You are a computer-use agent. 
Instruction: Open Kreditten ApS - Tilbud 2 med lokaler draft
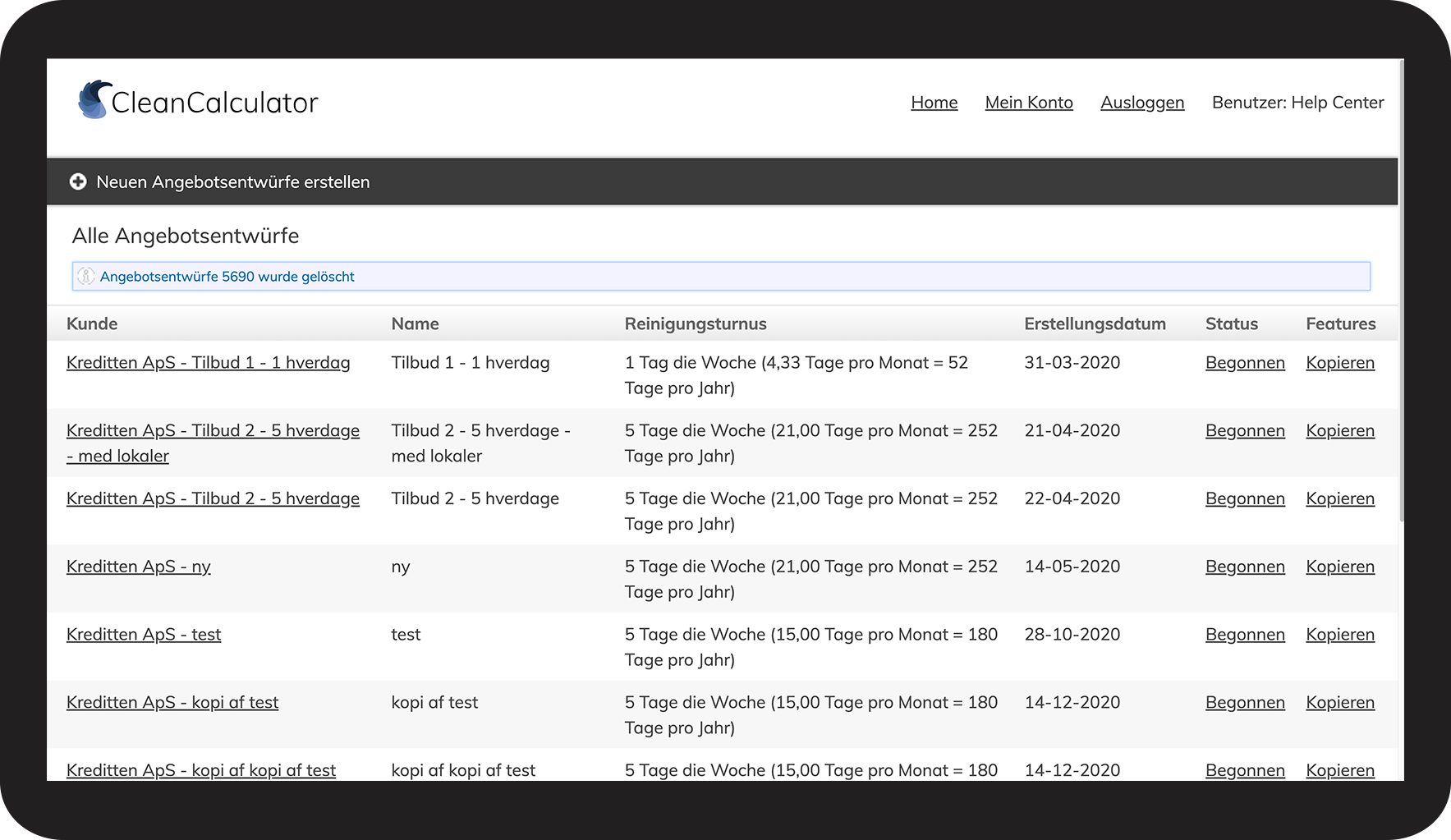coord(213,431)
